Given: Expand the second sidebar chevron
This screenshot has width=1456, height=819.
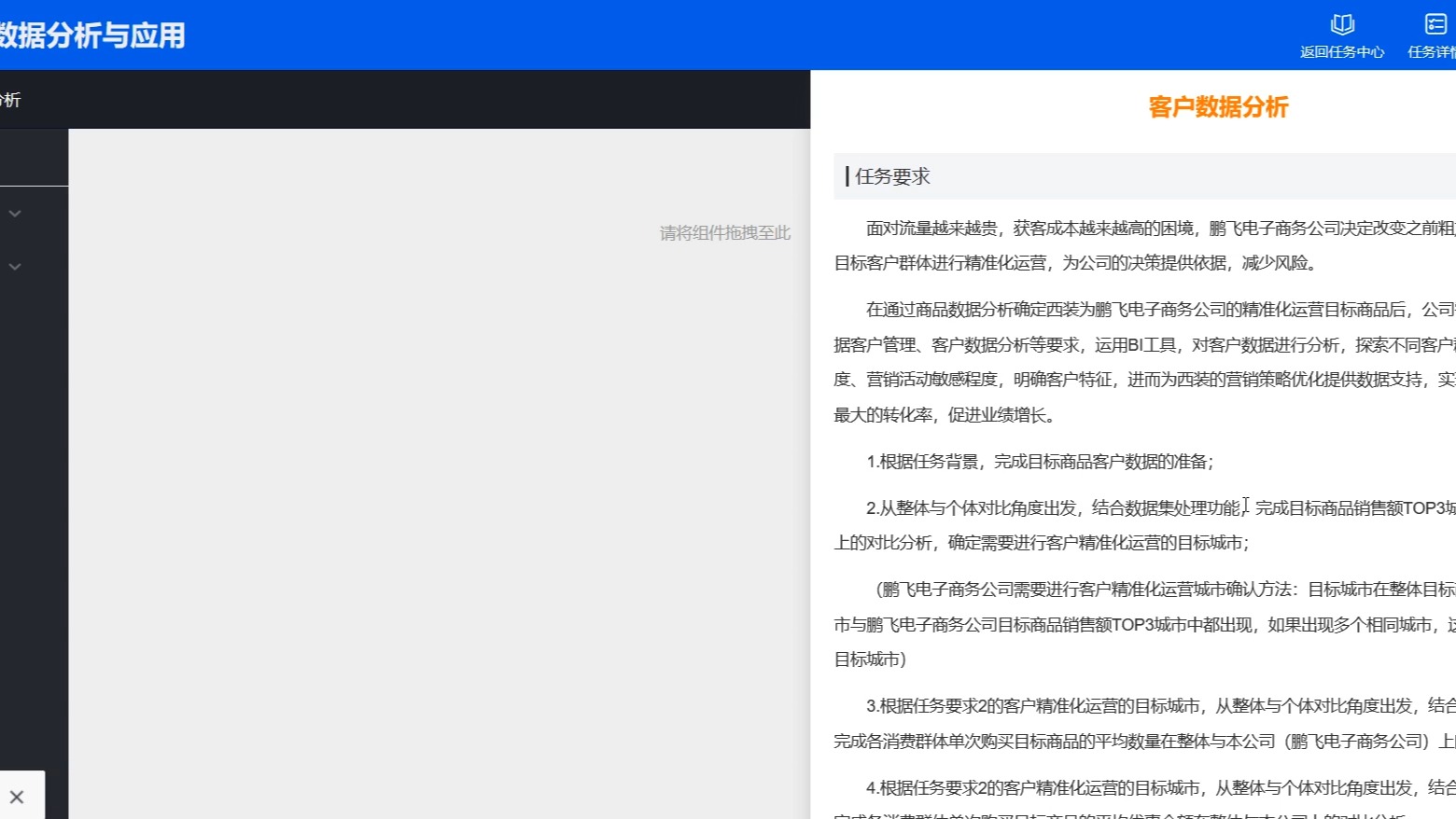Looking at the screenshot, I should [15, 267].
